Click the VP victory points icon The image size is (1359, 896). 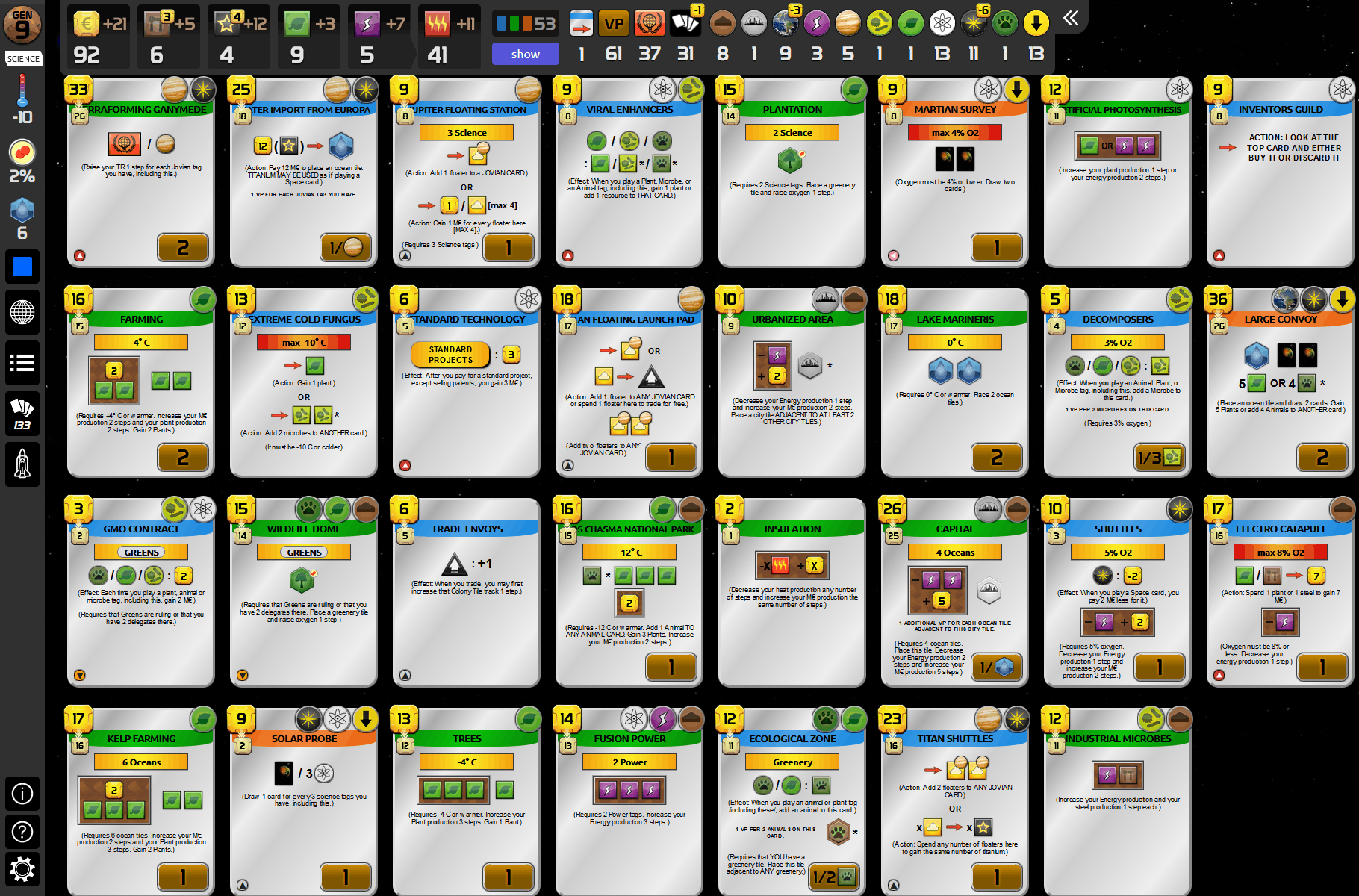point(614,23)
